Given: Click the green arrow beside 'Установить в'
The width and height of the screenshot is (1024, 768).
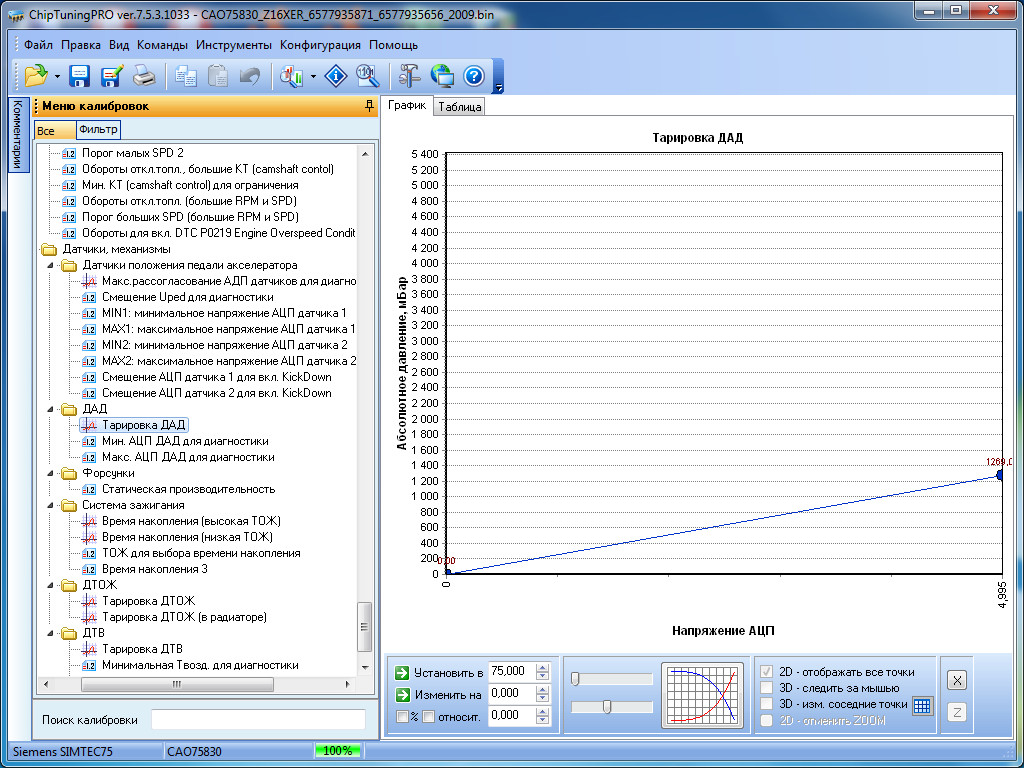Looking at the screenshot, I should click(402, 673).
